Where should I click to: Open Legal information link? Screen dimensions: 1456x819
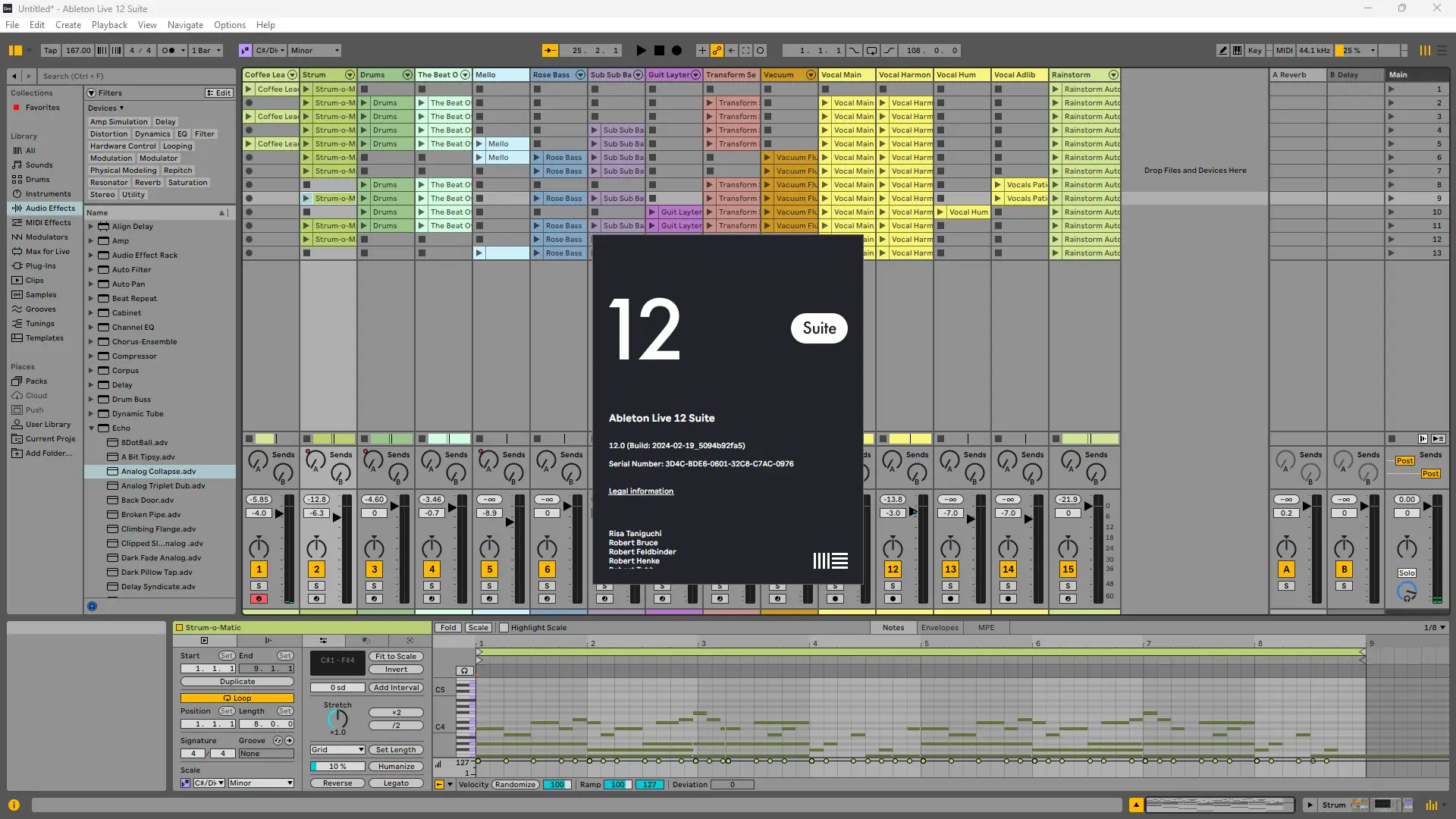coord(641,491)
